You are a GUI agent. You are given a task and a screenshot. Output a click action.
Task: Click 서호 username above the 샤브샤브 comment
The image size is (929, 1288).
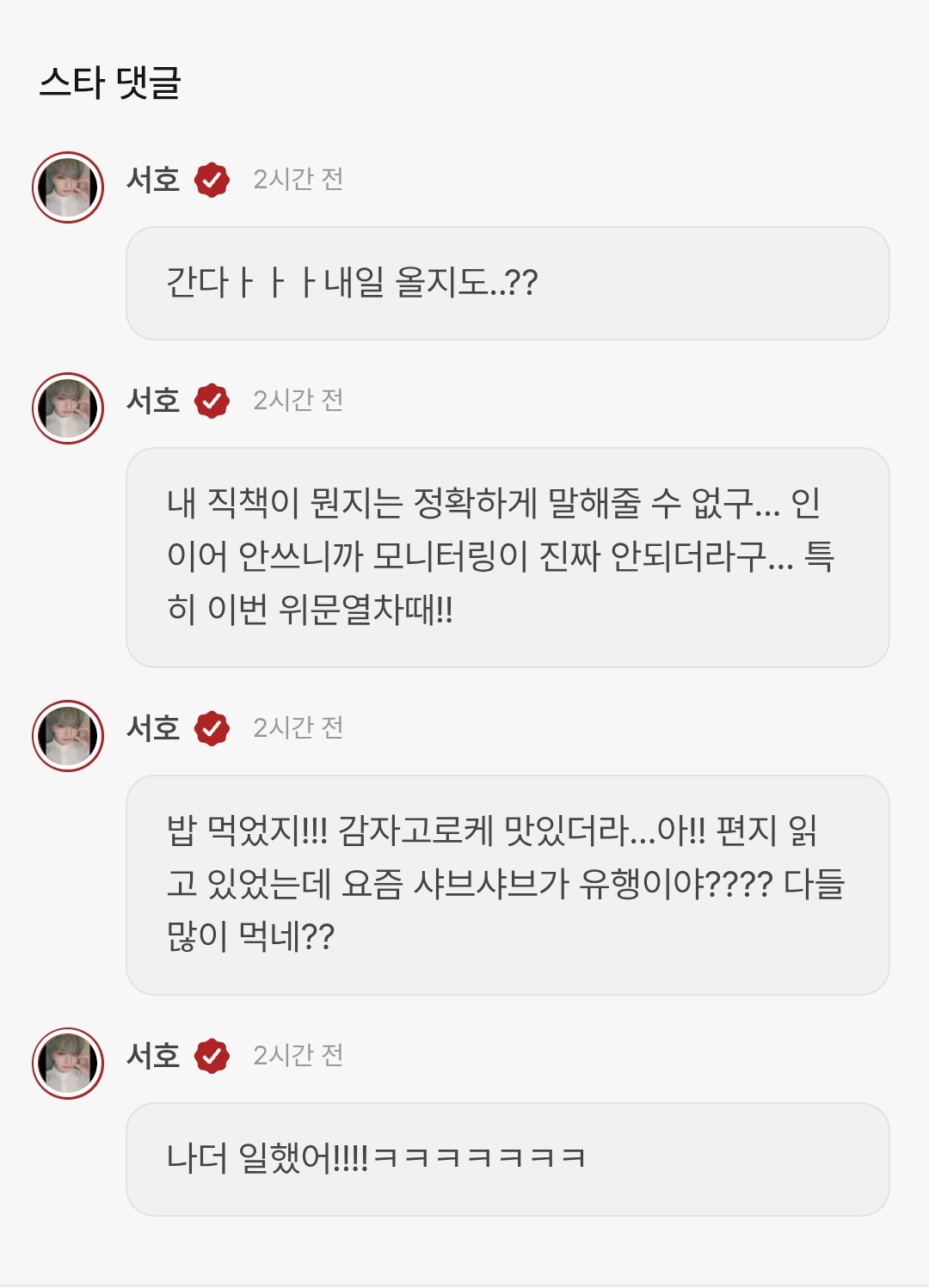pyautogui.click(x=153, y=728)
